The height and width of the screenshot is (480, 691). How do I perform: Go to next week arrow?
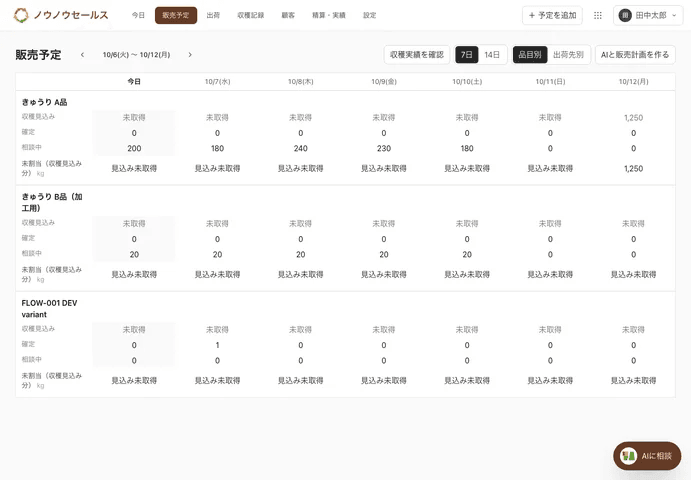click(190, 55)
